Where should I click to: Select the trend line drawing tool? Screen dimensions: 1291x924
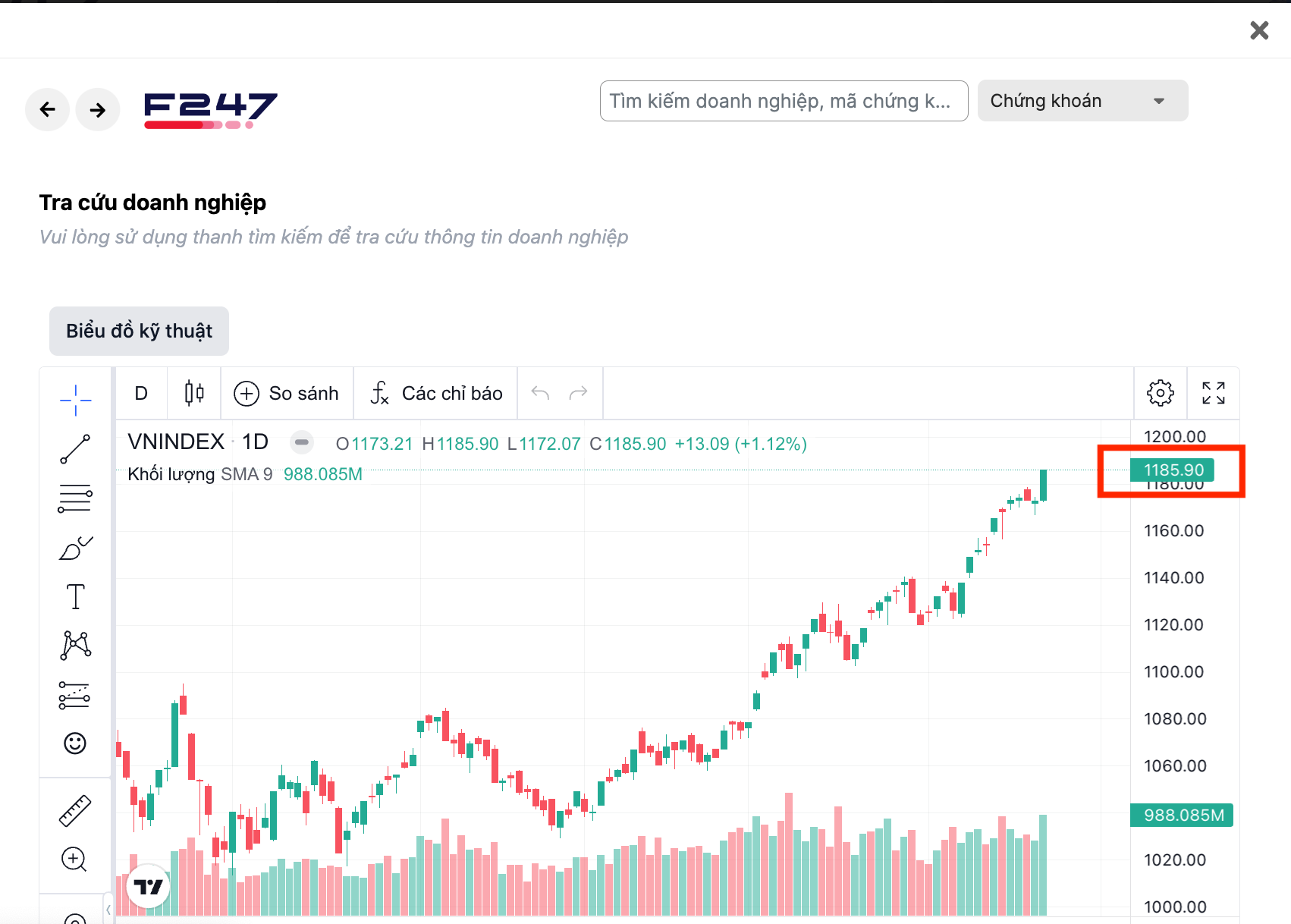pyautogui.click(x=75, y=449)
